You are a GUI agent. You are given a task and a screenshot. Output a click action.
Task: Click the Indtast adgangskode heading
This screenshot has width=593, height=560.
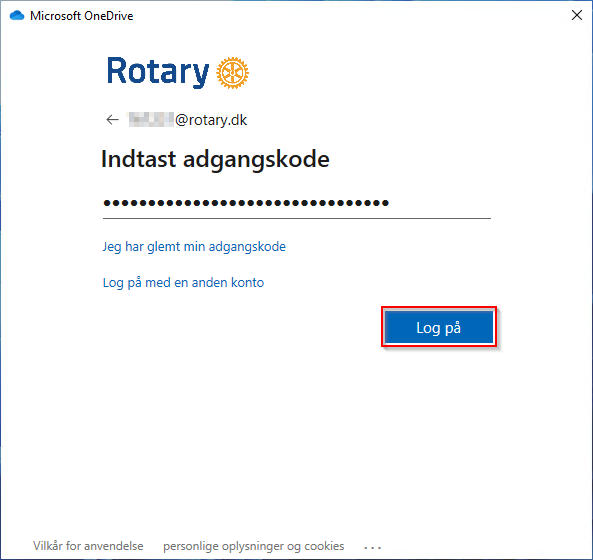215,159
